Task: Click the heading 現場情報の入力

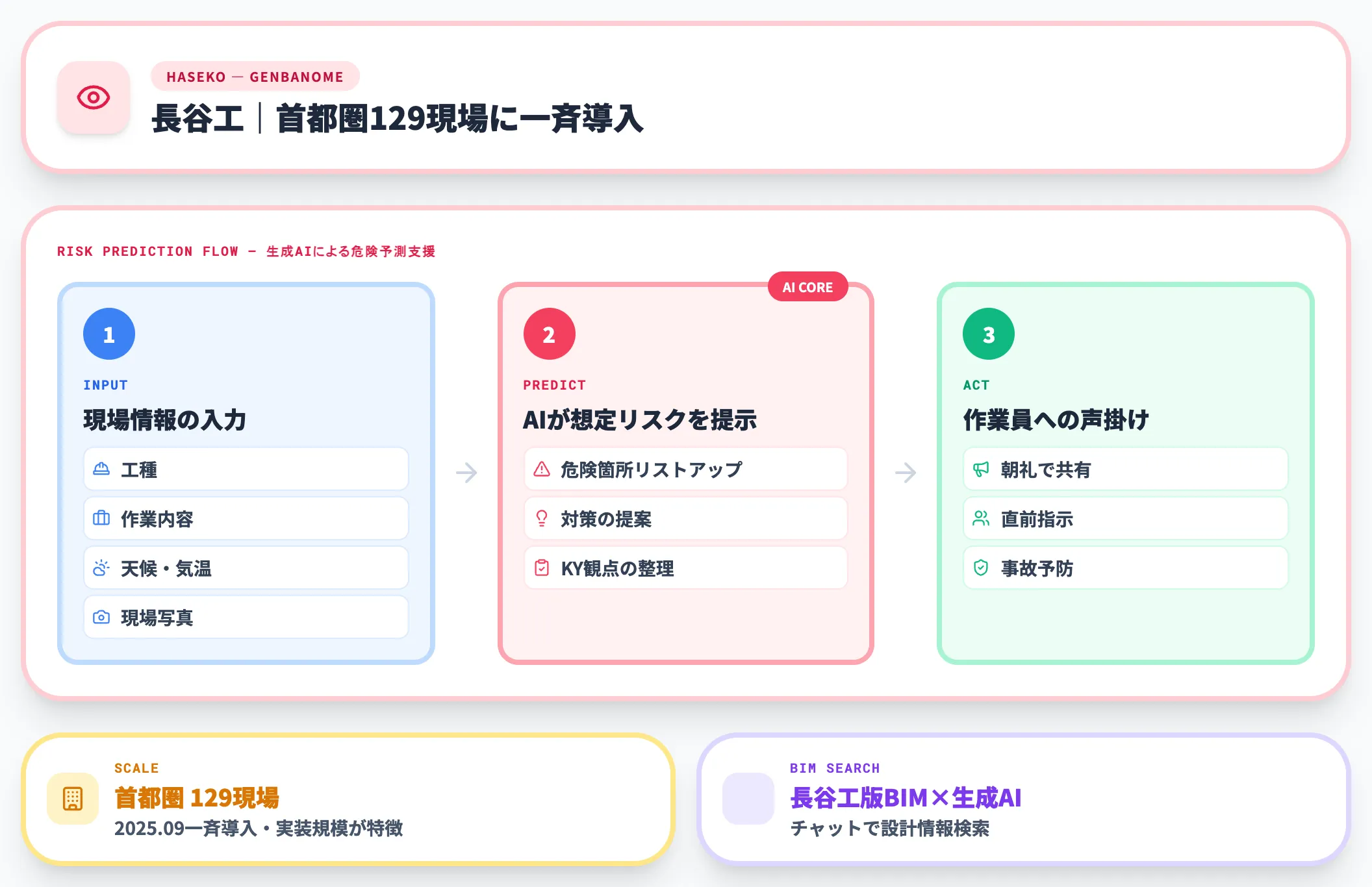Action: pyautogui.click(x=165, y=419)
